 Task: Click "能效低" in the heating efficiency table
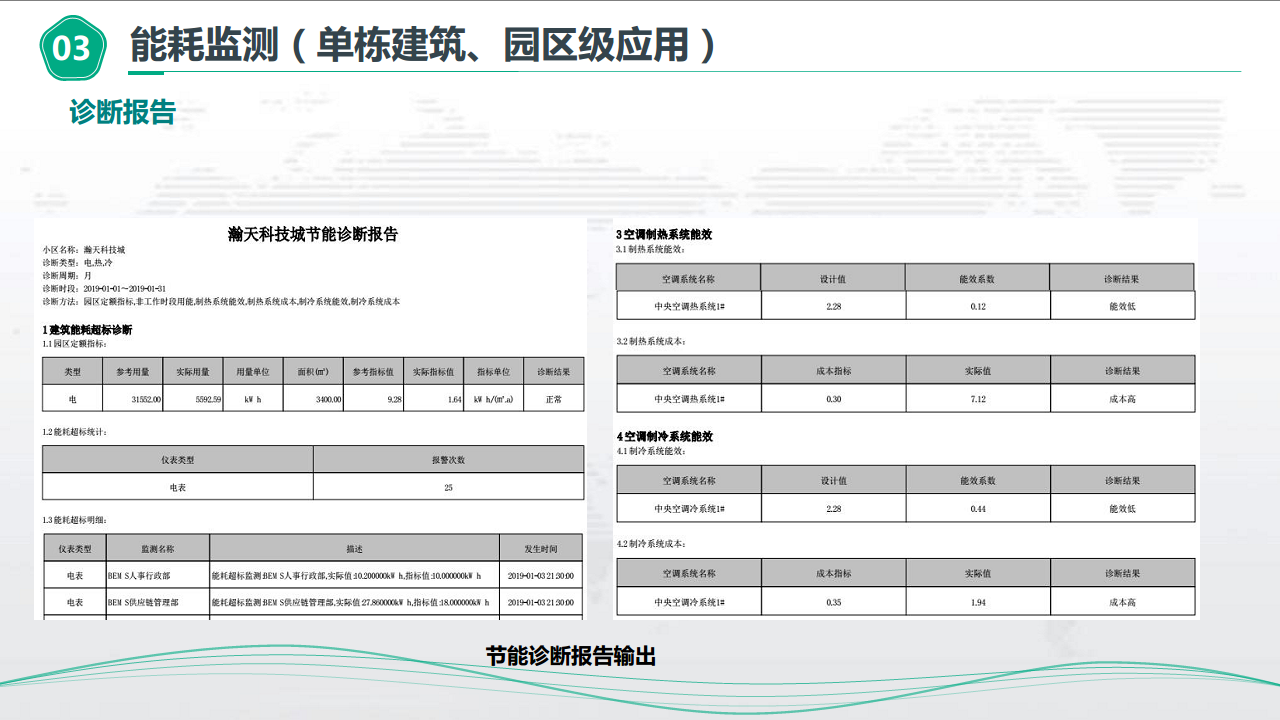coord(1122,306)
